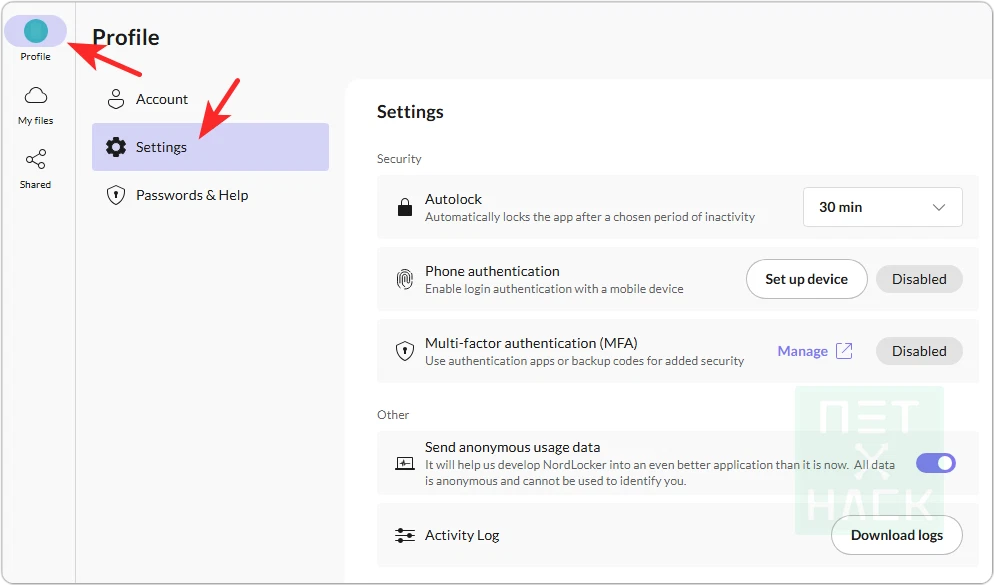The width and height of the screenshot is (994, 585).
Task: Click the Autolock padlock icon
Action: pos(405,208)
